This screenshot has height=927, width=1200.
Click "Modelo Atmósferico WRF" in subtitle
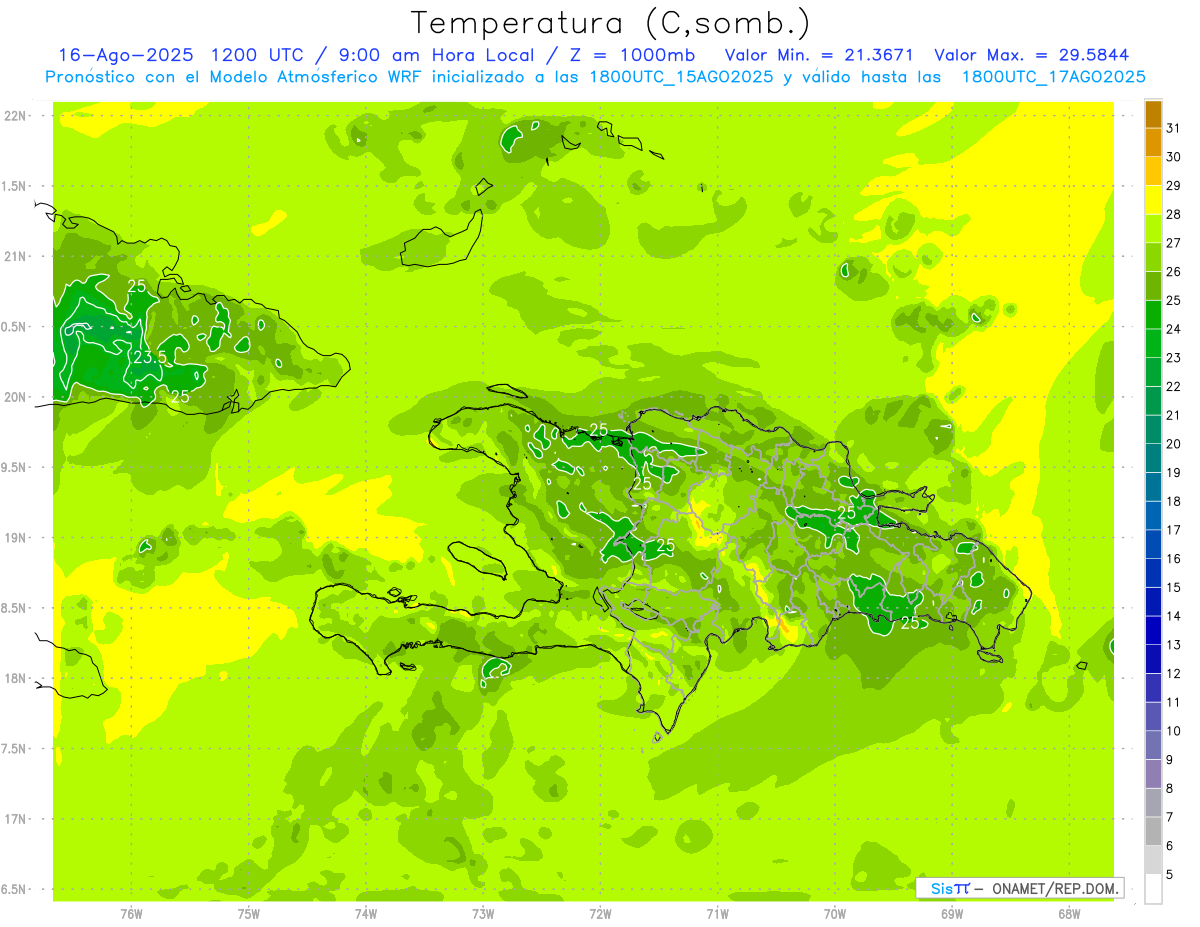point(331,76)
